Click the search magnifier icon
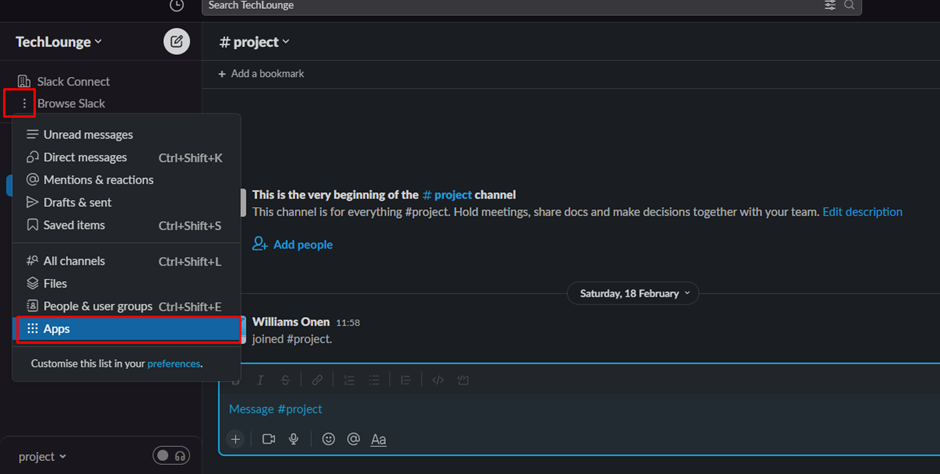940x474 pixels. click(x=849, y=5)
